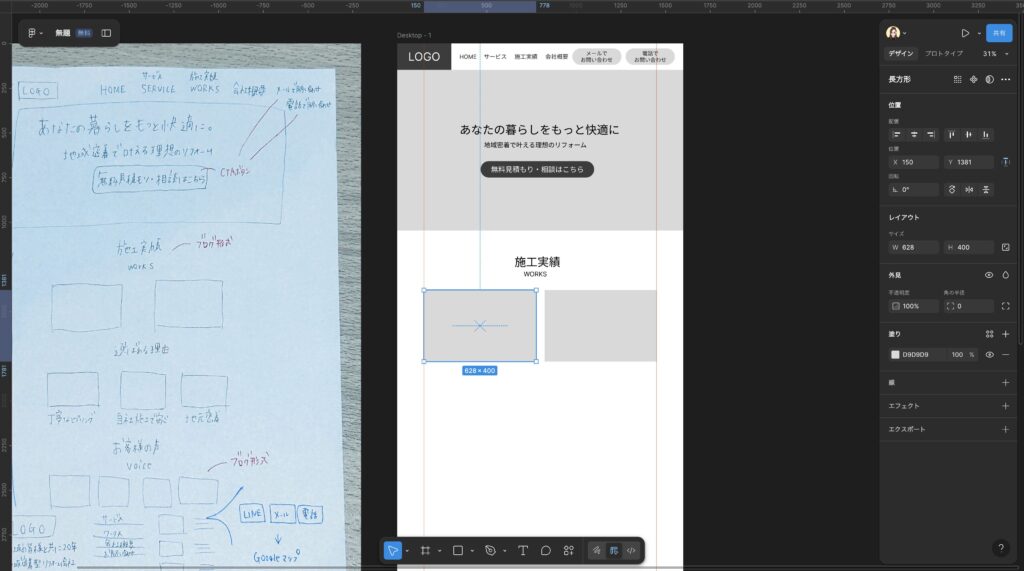The width and height of the screenshot is (1024, 571).
Task: Click the blue 共有 share button
Action: click(998, 33)
